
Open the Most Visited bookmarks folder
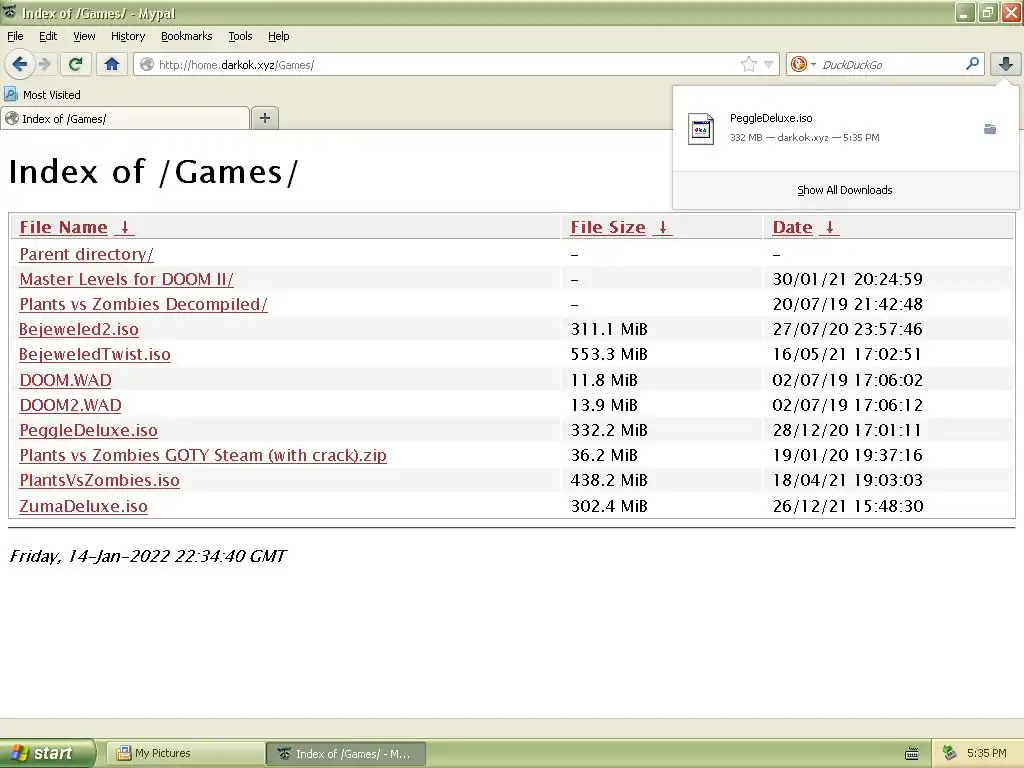pos(42,95)
